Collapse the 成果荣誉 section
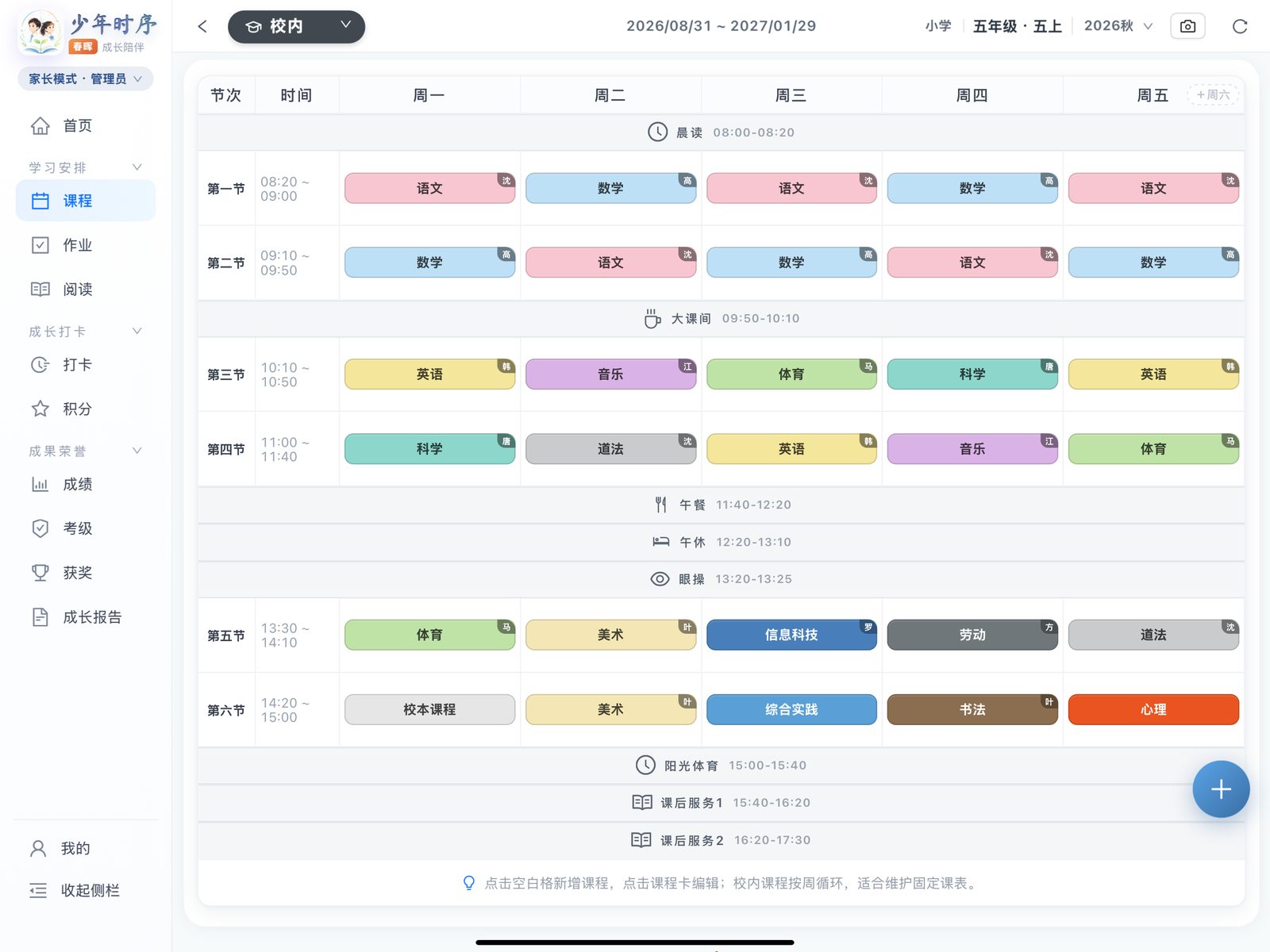Viewport: 1270px width, 952px height. click(x=137, y=451)
